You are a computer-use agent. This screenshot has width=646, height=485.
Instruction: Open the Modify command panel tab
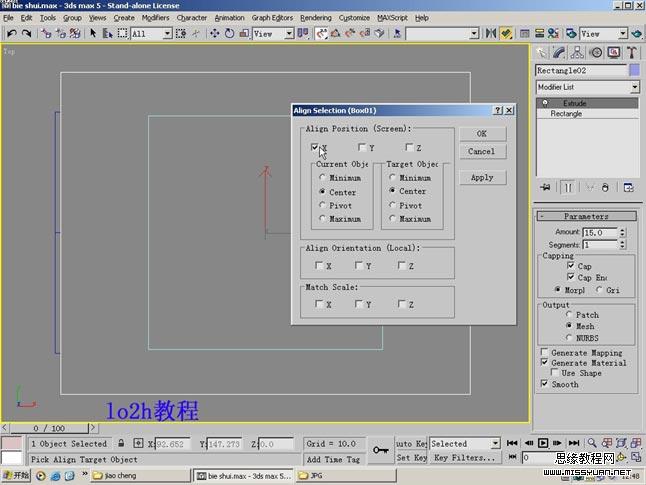[559, 52]
